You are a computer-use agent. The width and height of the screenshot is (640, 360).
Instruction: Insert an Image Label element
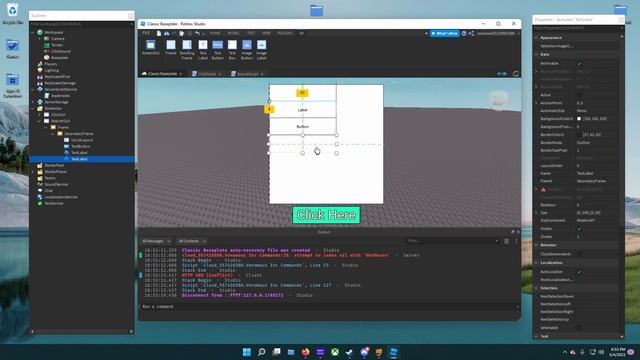(262, 49)
